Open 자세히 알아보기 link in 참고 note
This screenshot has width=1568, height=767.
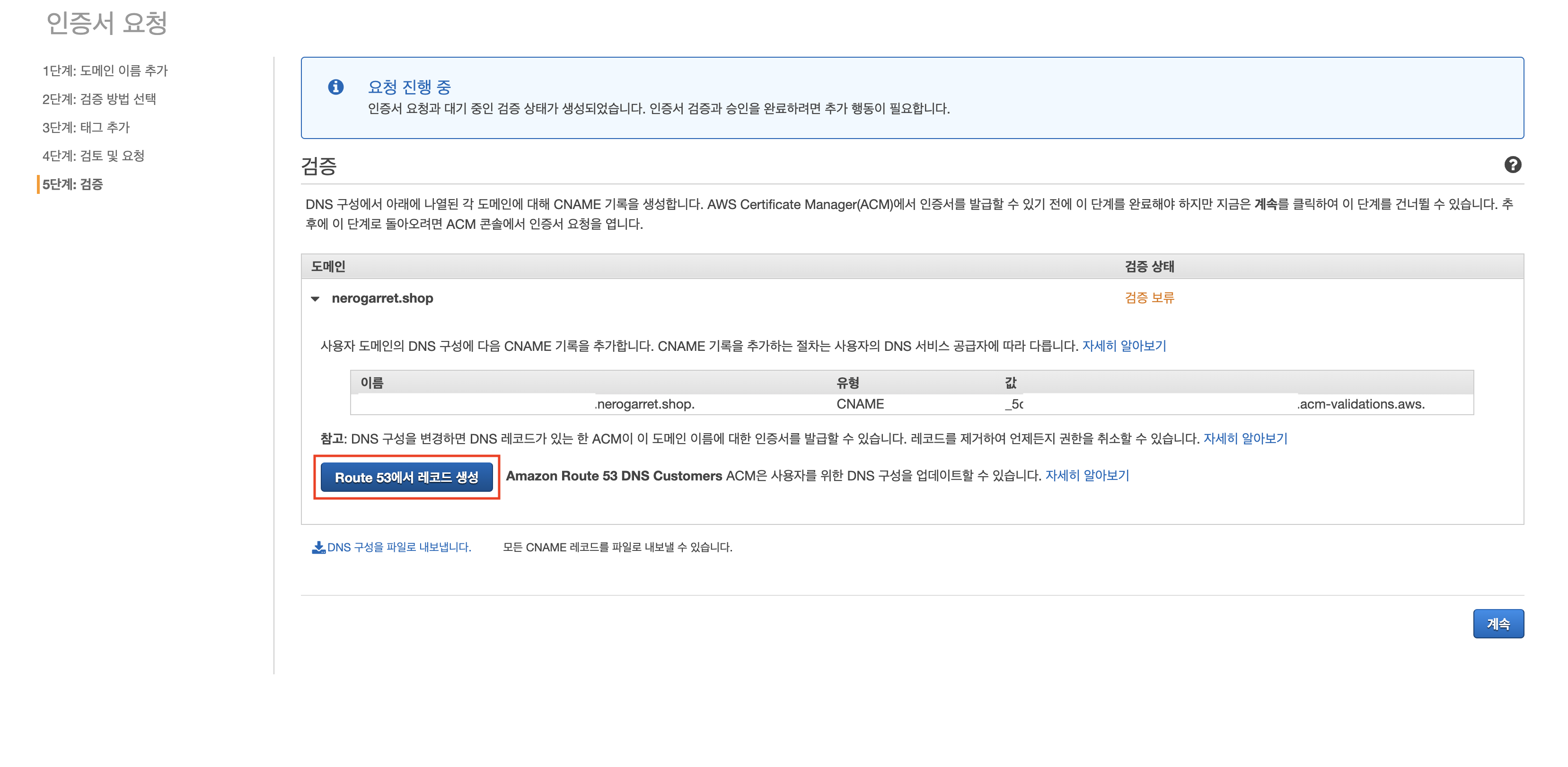1245,438
